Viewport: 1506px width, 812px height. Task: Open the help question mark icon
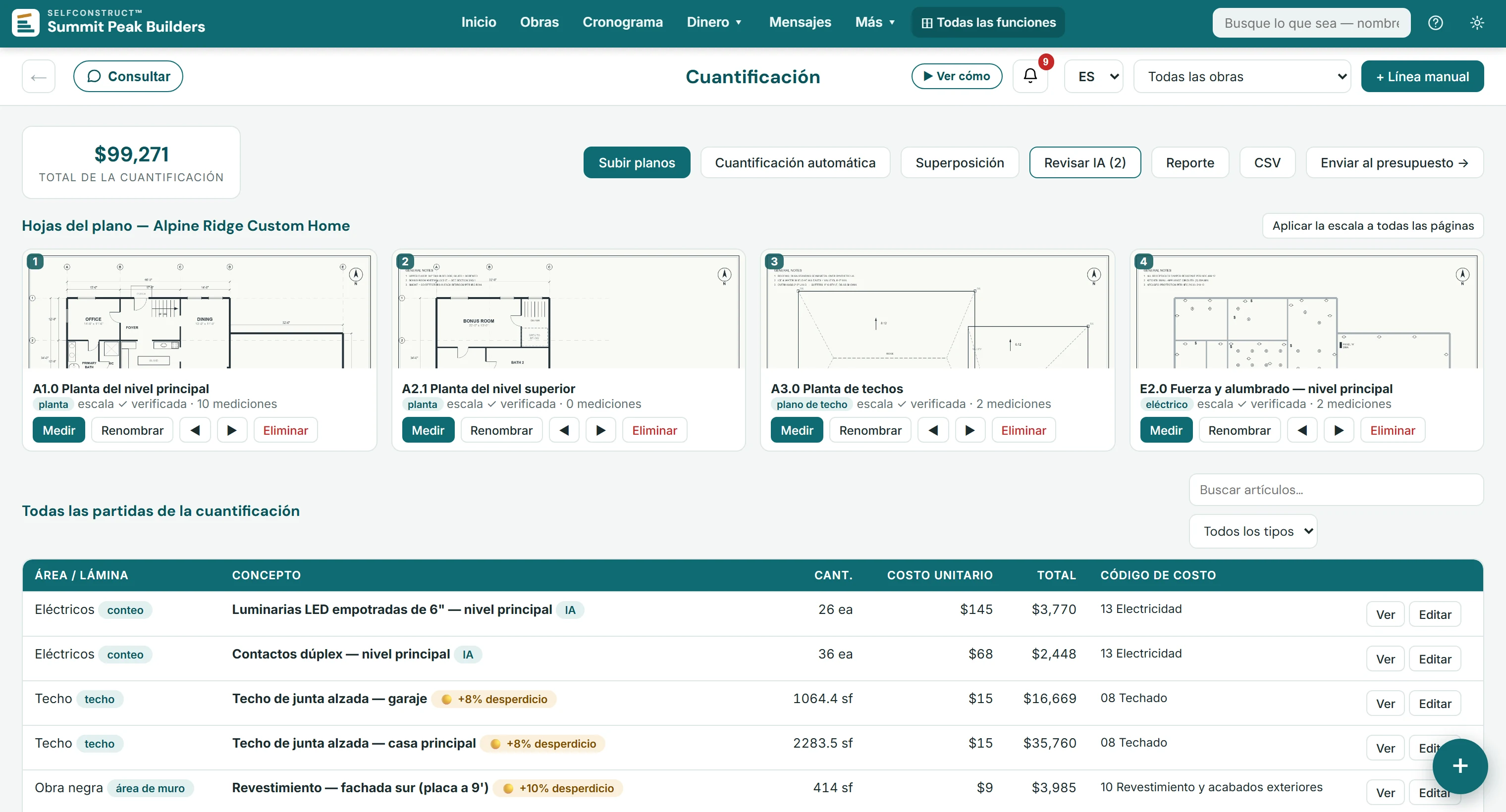click(x=1435, y=23)
